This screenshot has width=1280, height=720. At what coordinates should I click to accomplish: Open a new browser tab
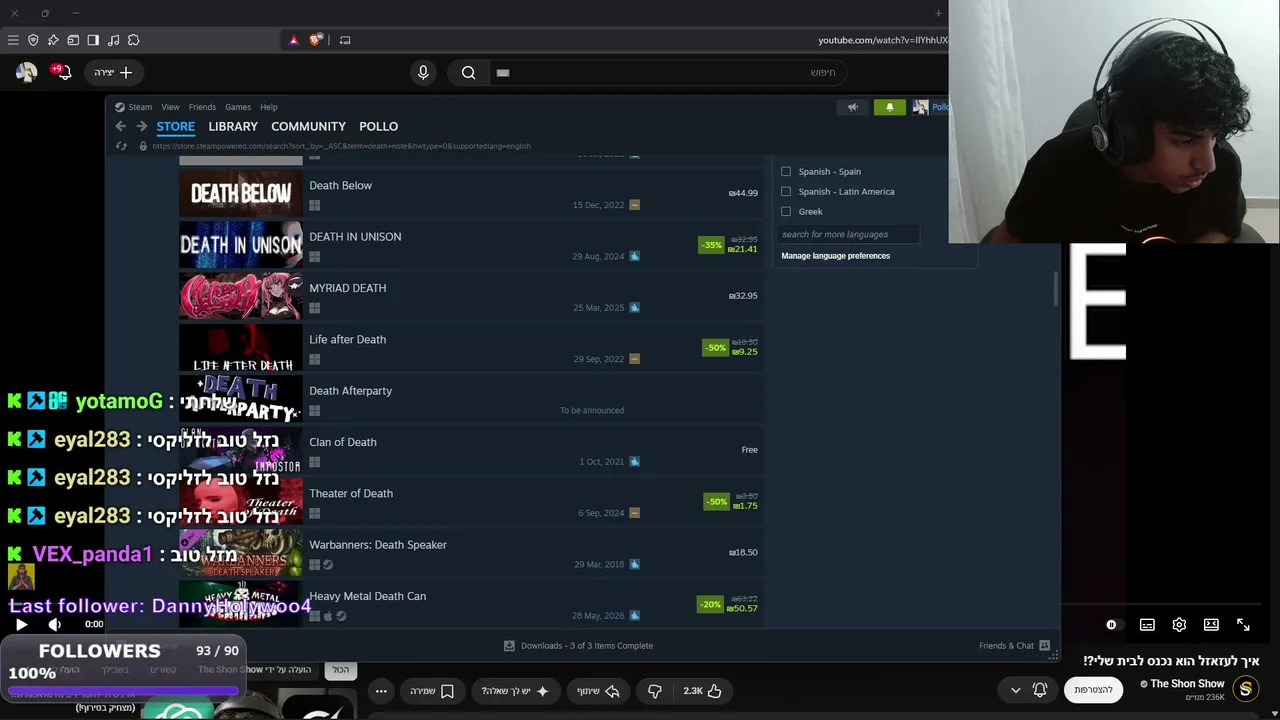pos(938,13)
